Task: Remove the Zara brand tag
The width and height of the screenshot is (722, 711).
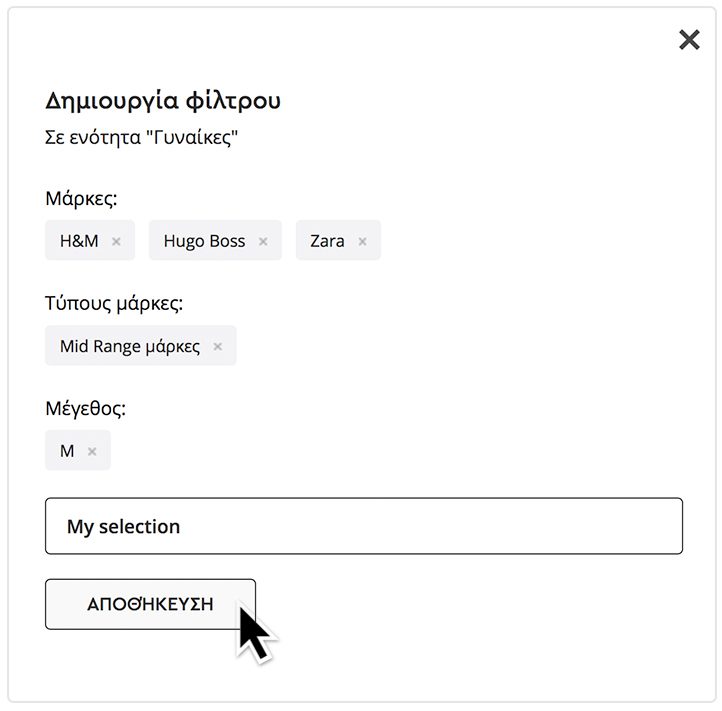Action: click(362, 242)
